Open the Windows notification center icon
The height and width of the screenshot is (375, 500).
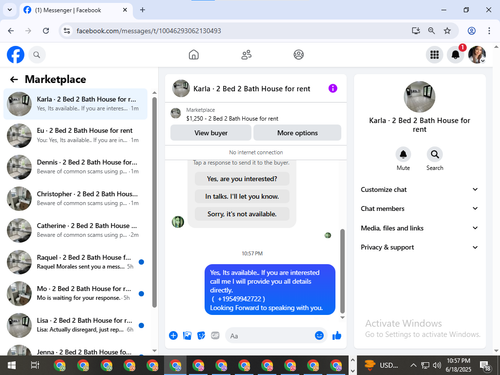click(x=484, y=366)
